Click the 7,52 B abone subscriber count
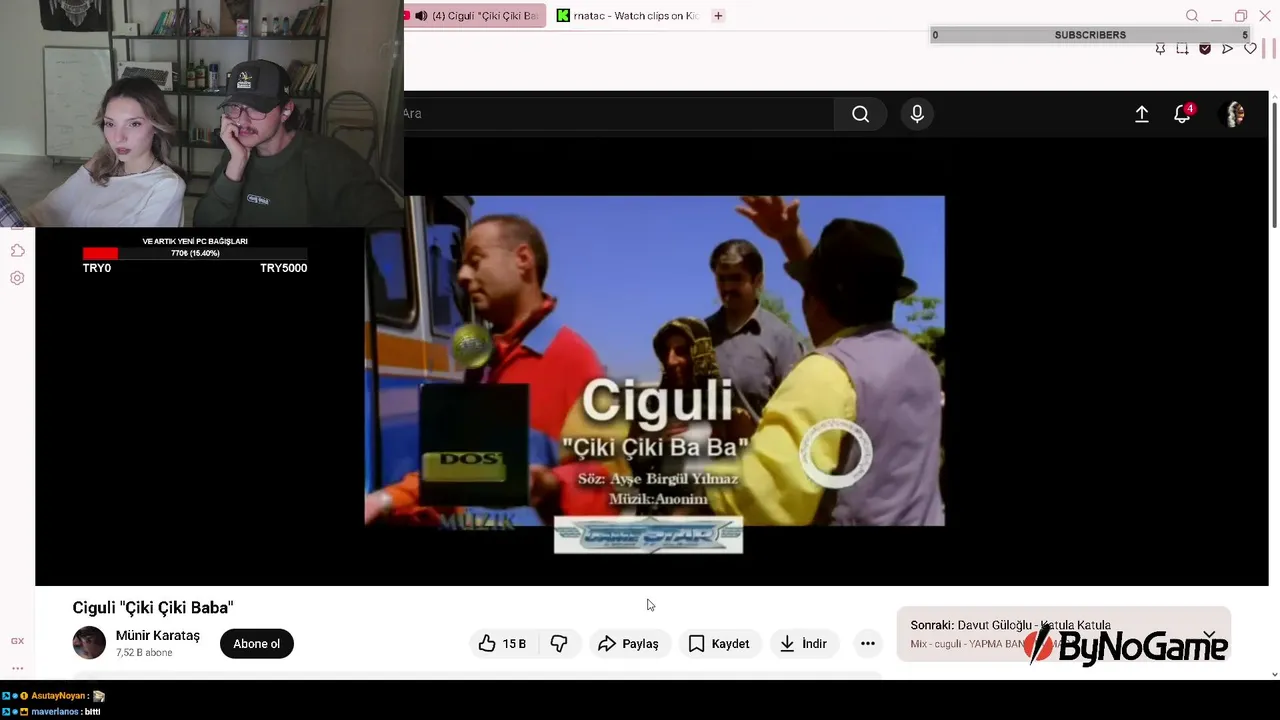The height and width of the screenshot is (720, 1280). [x=144, y=653]
